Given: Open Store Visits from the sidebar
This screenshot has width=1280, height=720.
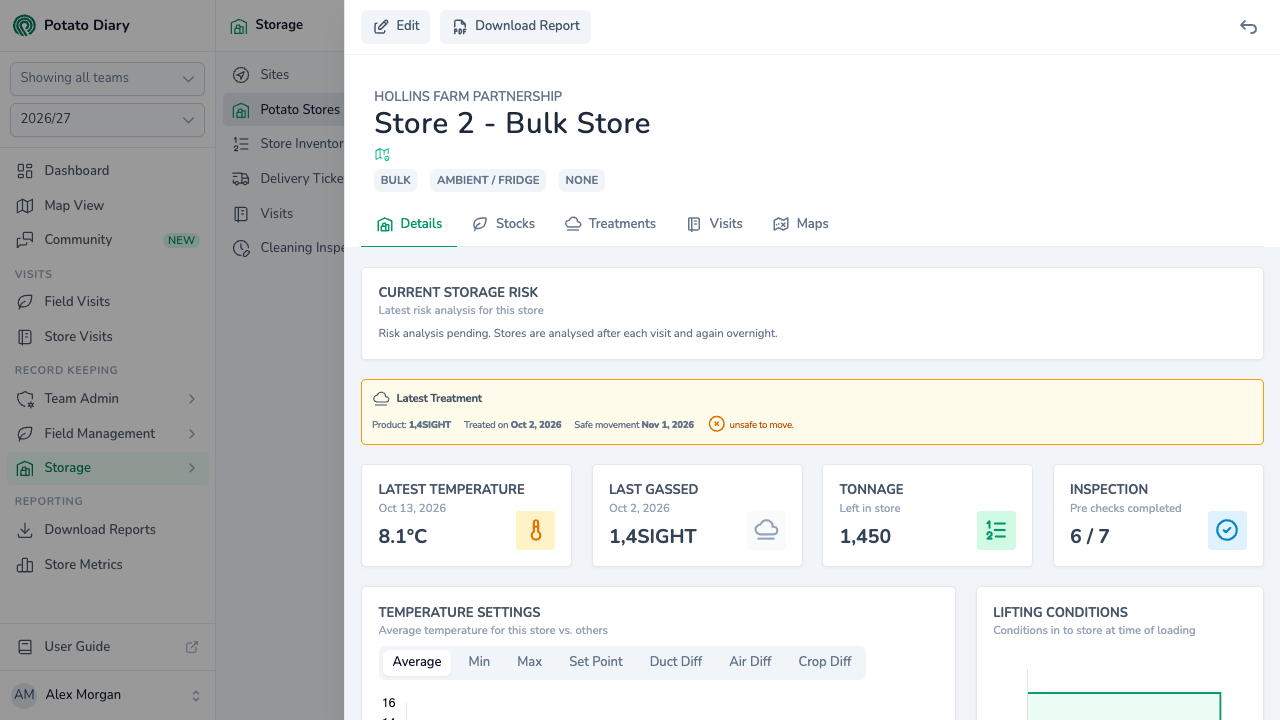Looking at the screenshot, I should 107,336.
